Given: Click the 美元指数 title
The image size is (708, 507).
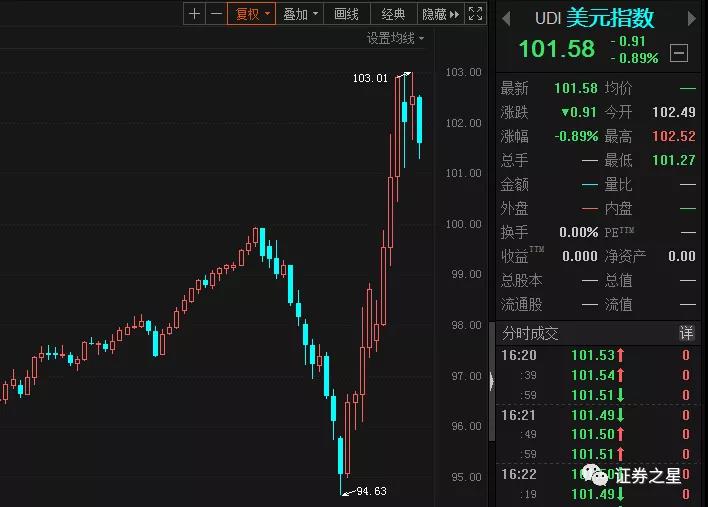Looking at the screenshot, I should coord(609,18).
